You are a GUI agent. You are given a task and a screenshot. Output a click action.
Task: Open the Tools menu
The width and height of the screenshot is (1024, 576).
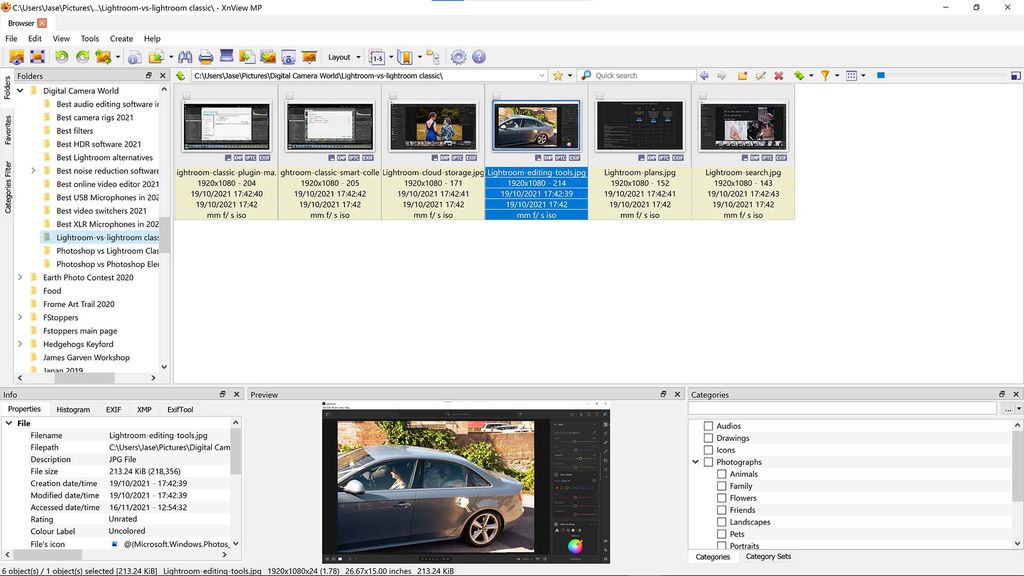(89, 38)
